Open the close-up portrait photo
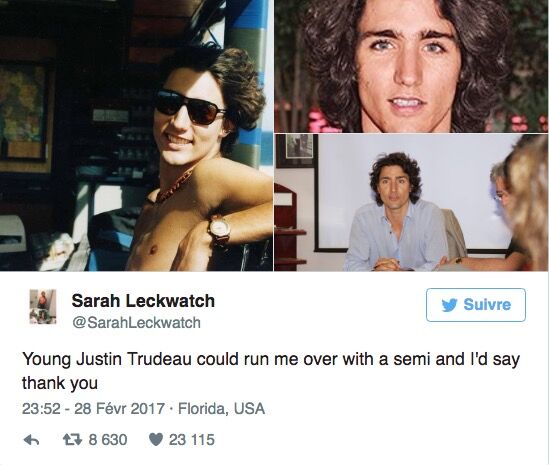The width and height of the screenshot is (550, 465). click(411, 66)
